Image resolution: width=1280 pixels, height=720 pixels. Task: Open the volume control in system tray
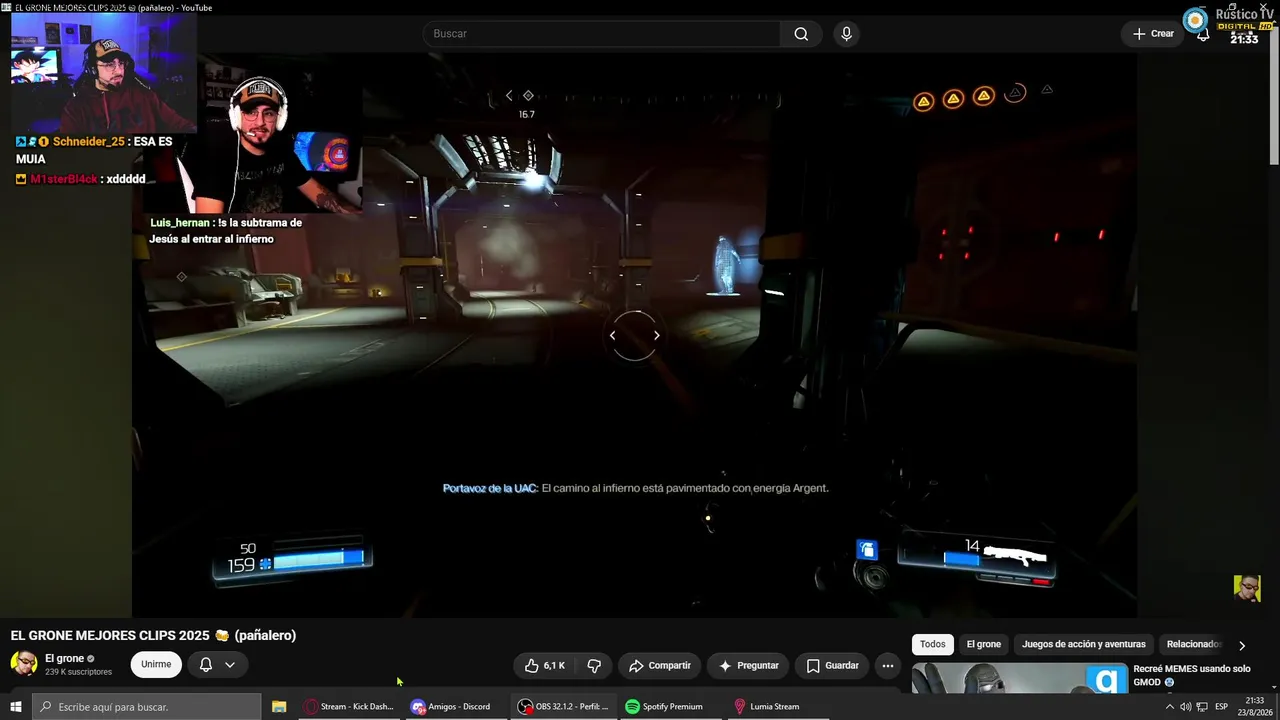tap(1185, 707)
